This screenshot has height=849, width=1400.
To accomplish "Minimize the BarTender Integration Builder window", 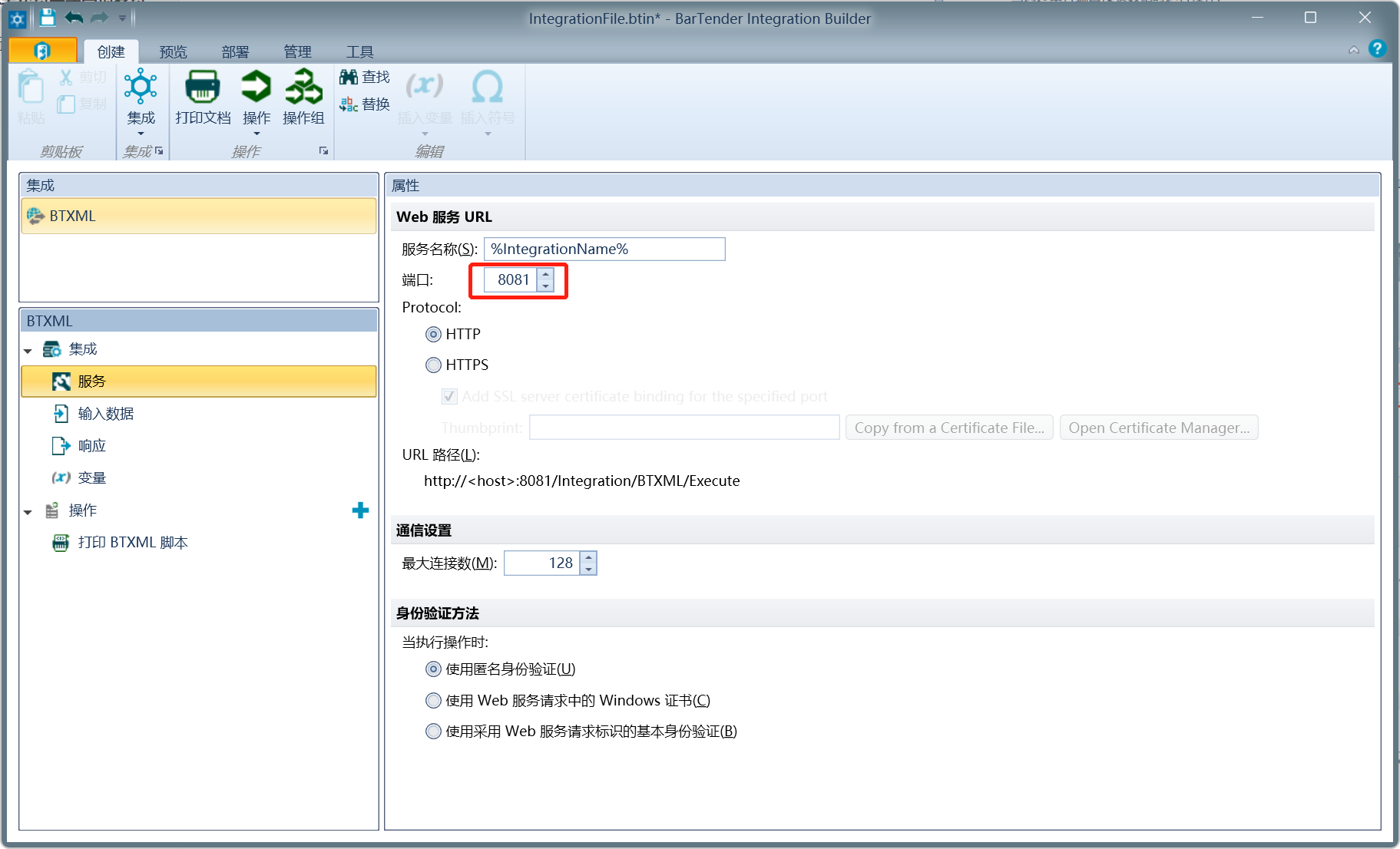I will pos(1257,18).
